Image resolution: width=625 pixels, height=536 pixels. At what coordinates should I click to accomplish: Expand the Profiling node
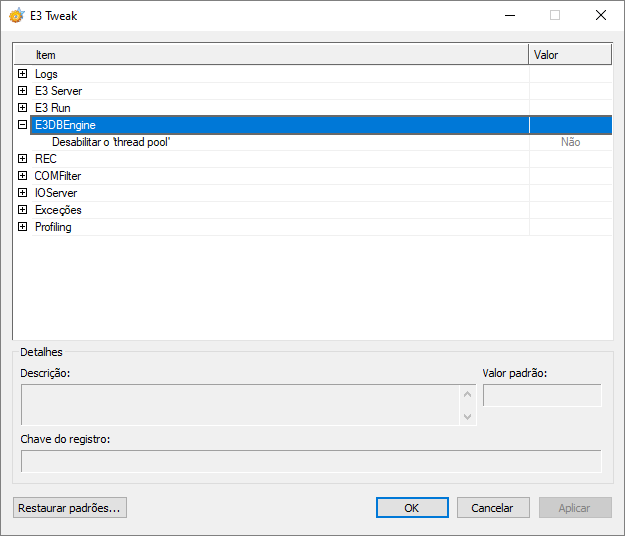click(x=22, y=227)
